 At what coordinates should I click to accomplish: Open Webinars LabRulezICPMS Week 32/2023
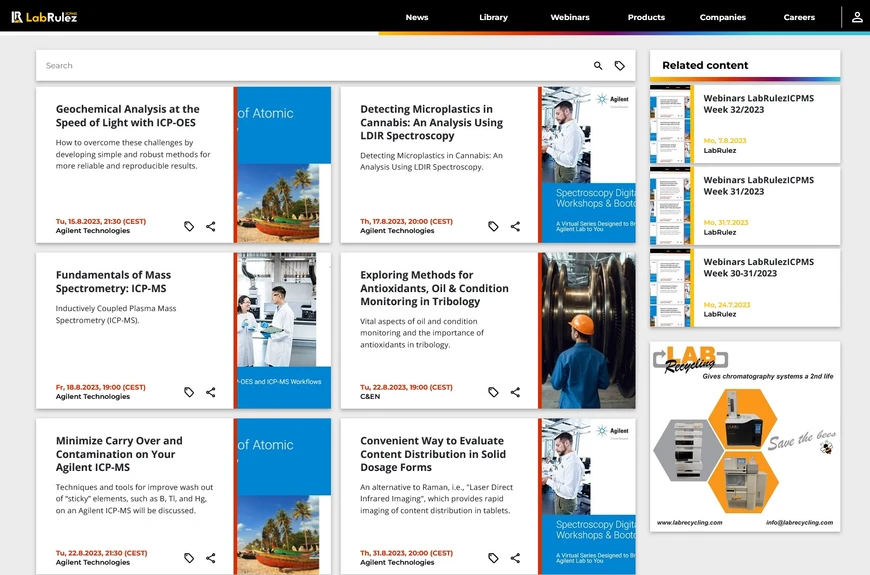pos(758,104)
